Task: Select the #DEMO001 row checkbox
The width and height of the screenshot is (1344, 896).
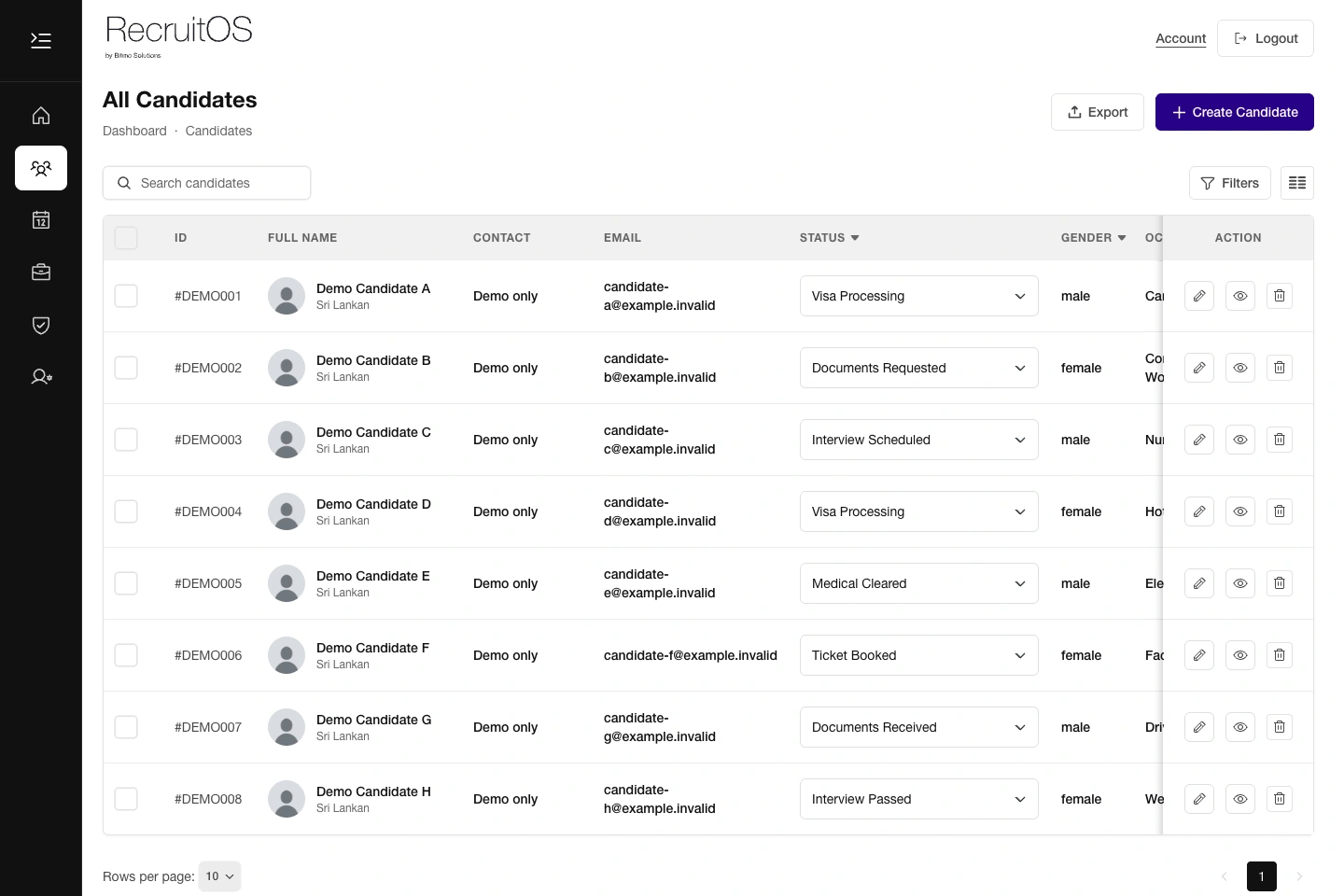Action: click(126, 296)
